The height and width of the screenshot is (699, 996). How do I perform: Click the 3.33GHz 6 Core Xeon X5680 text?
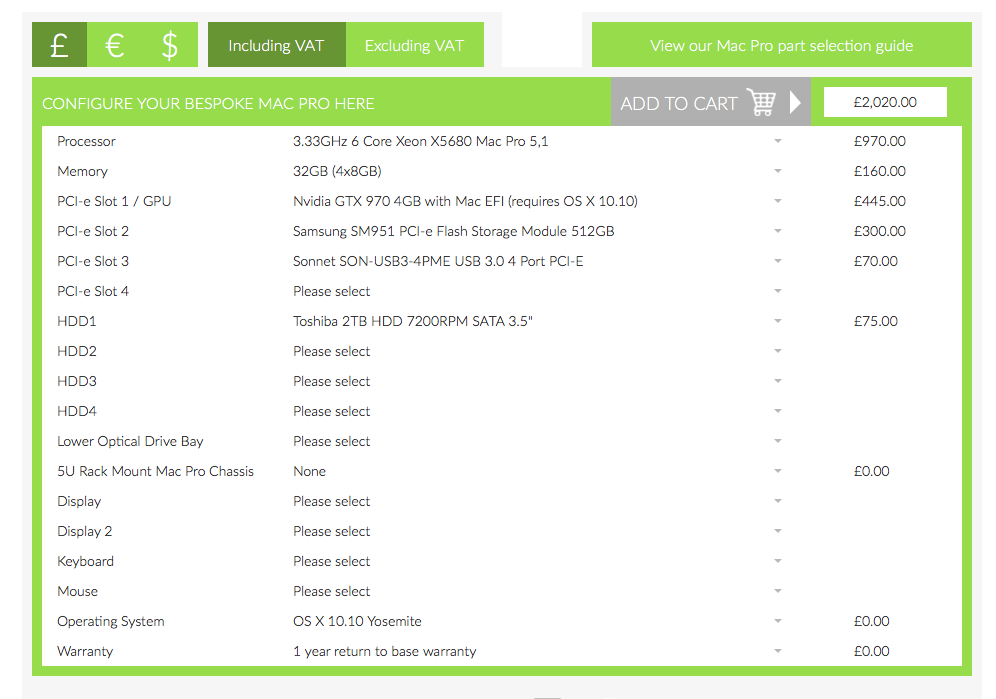click(x=421, y=141)
